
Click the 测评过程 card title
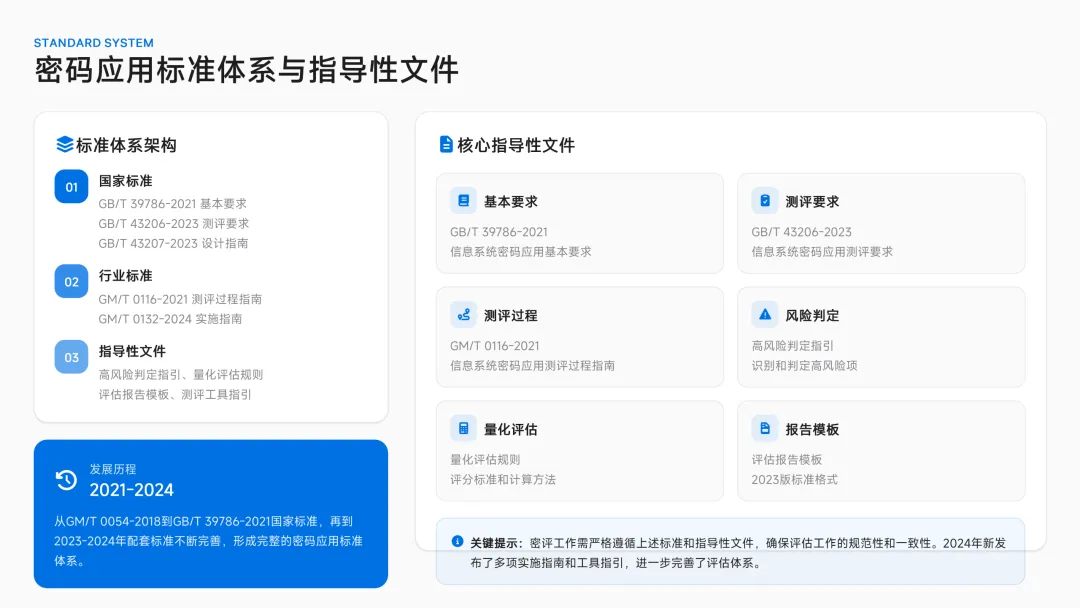[510, 316]
